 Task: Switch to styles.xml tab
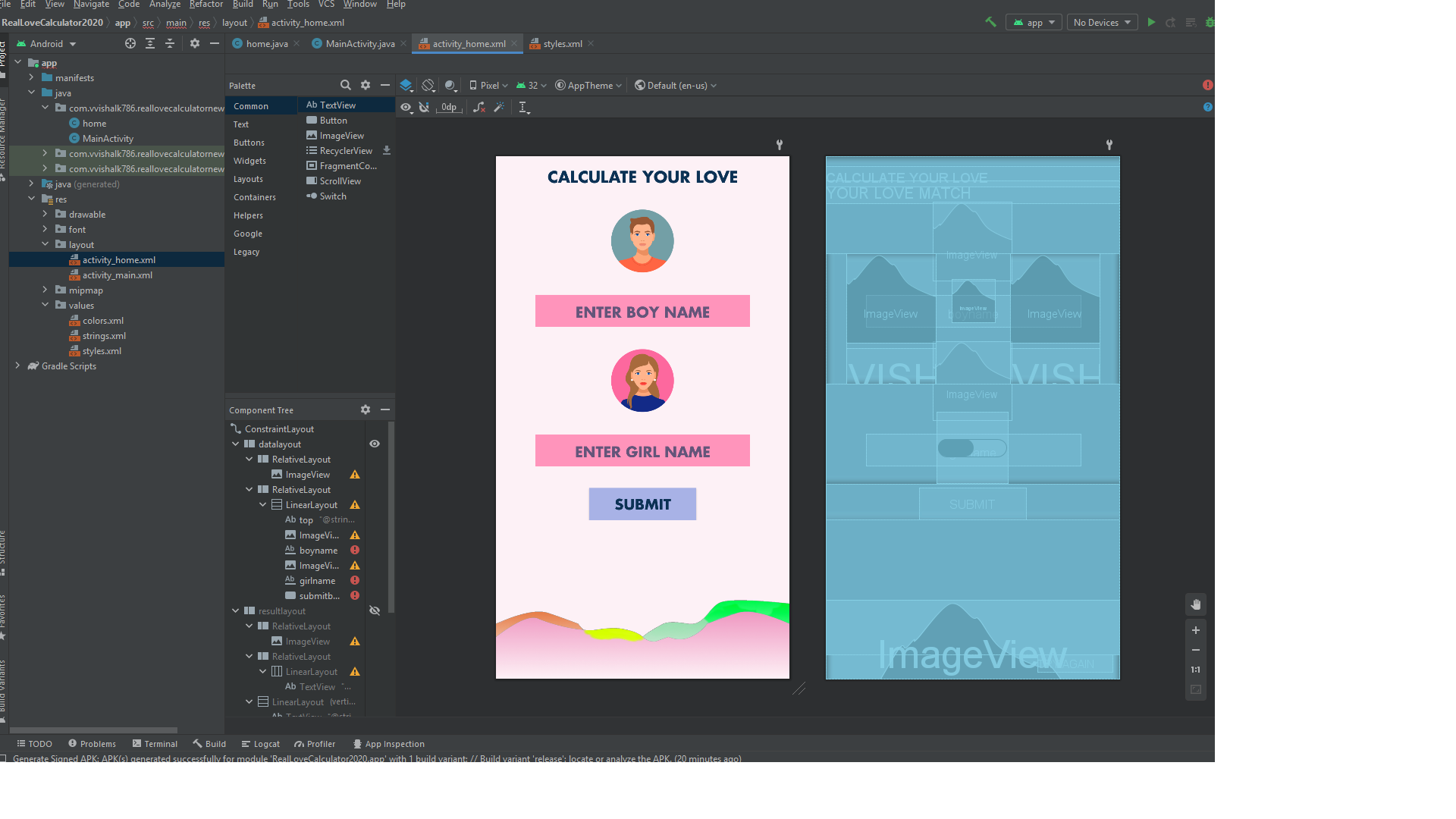(x=562, y=43)
